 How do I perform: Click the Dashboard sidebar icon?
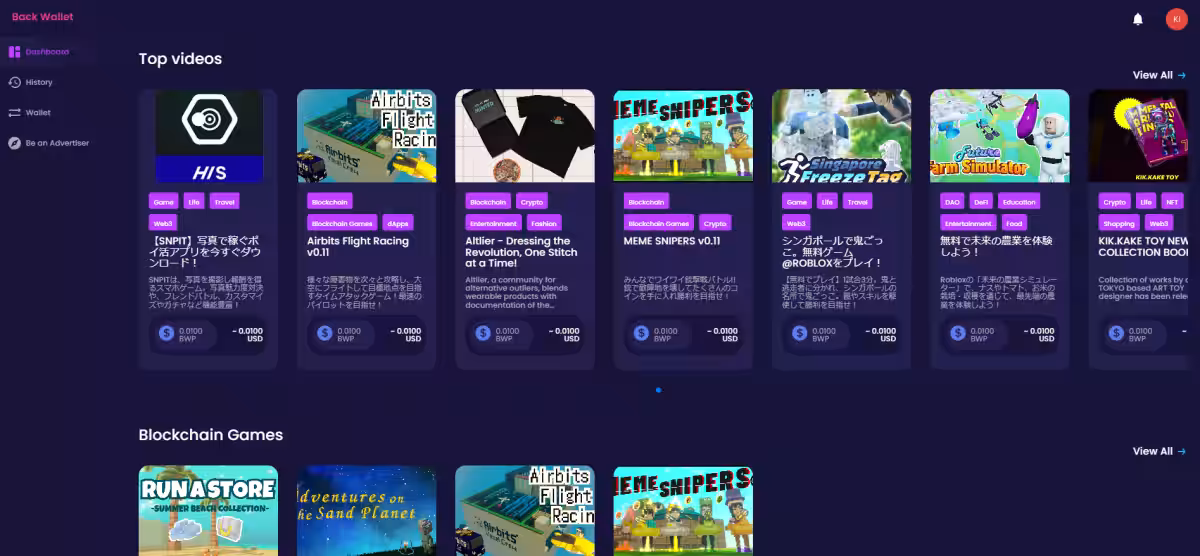14,52
